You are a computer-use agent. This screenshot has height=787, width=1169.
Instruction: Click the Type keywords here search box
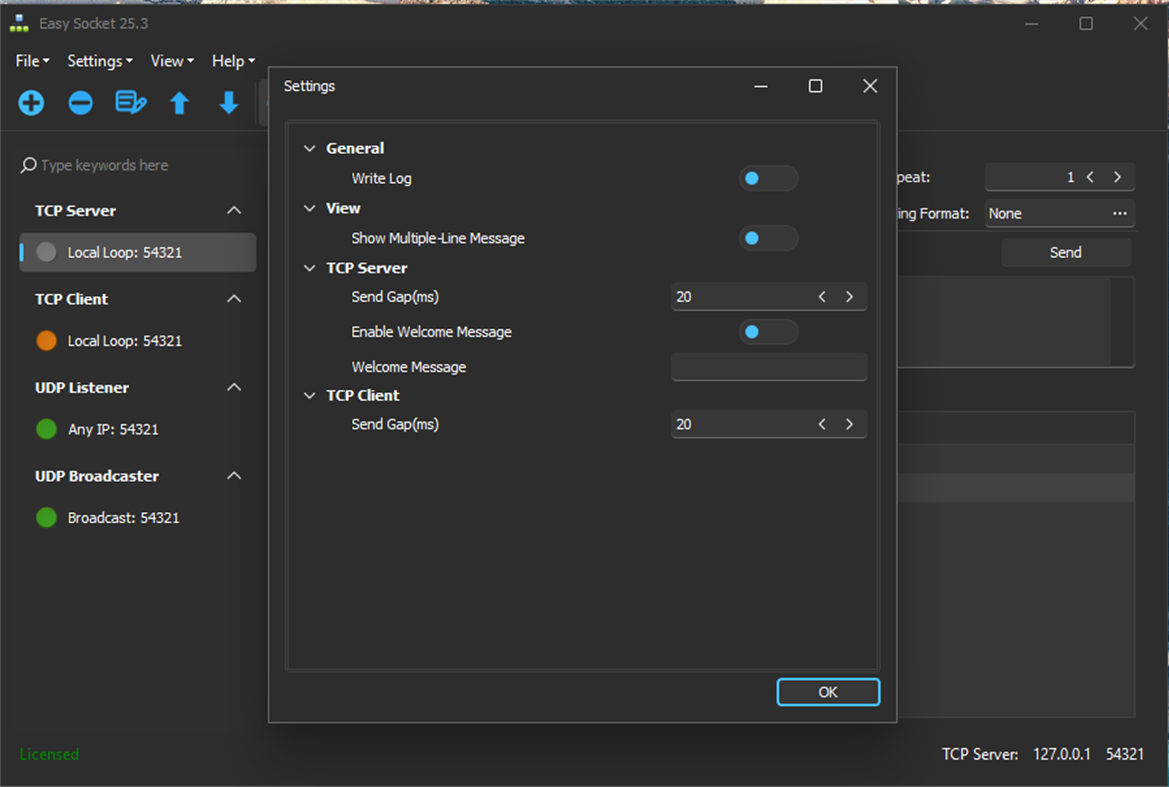138,165
